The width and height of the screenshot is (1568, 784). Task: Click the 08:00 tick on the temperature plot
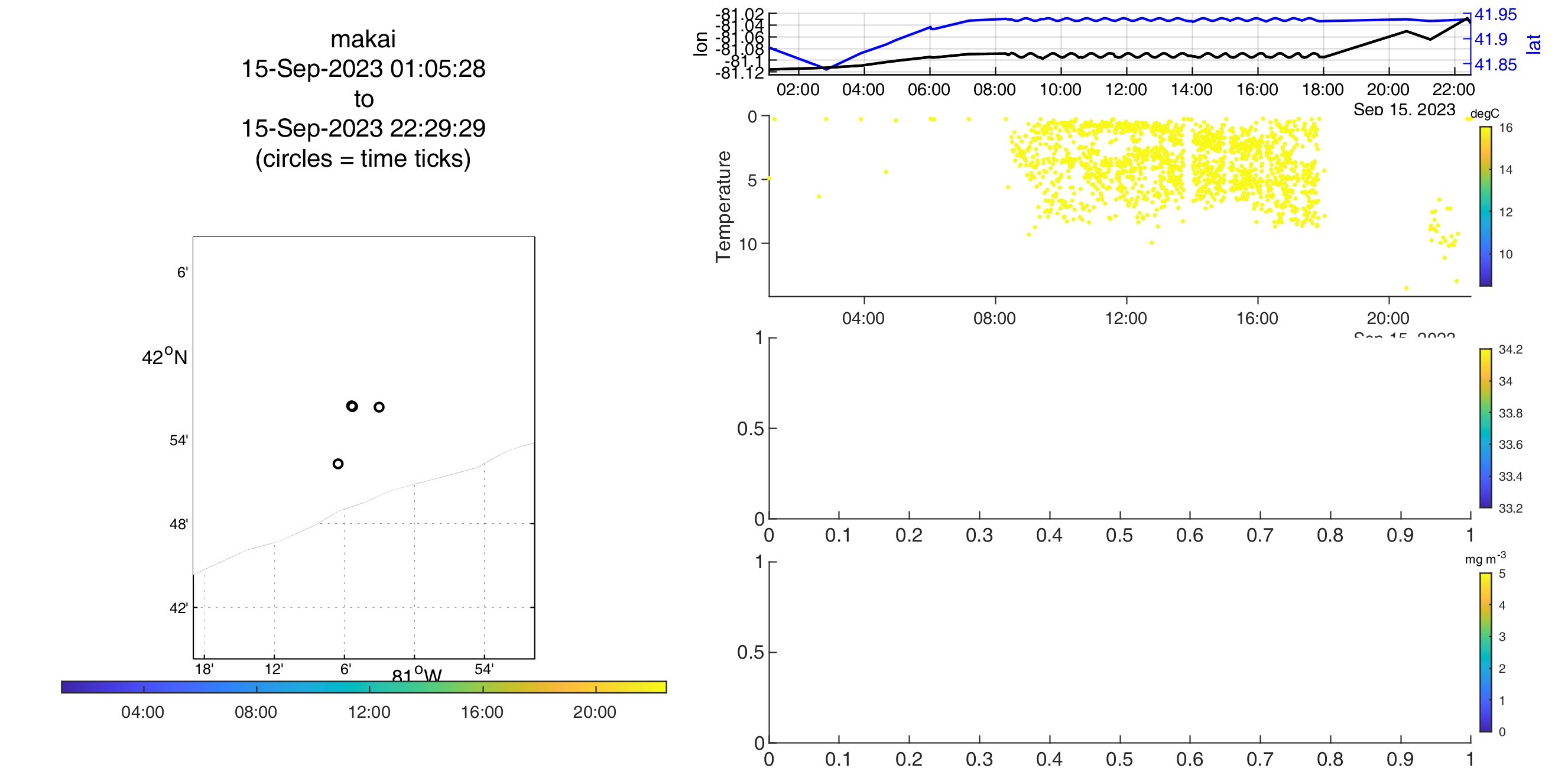(x=995, y=318)
